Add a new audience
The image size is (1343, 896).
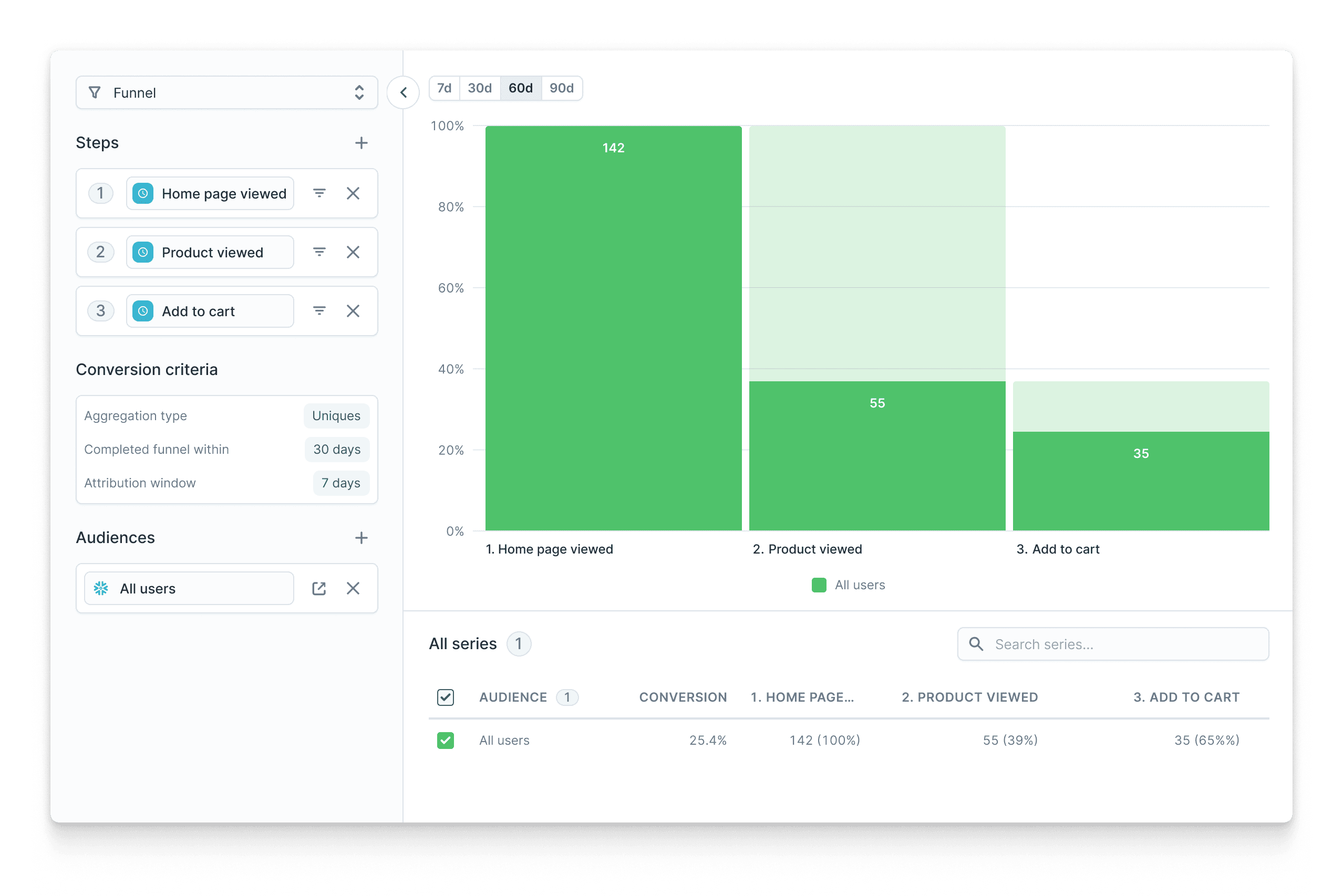coord(361,538)
